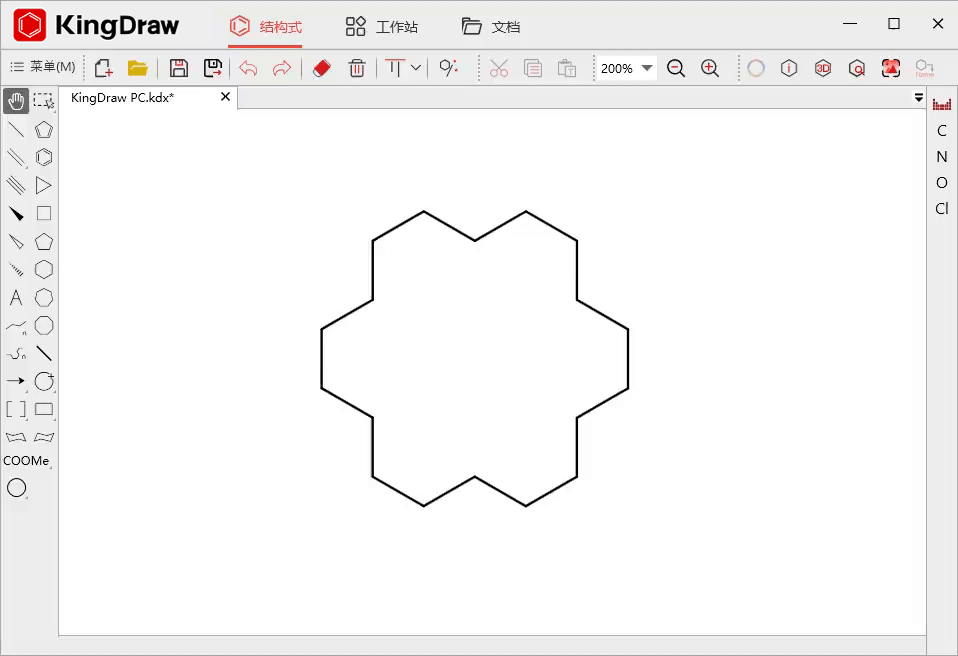Screen dimensions: 958x656
Task: Close the KingDraw PC.kdx tab
Action: pyautogui.click(x=225, y=97)
